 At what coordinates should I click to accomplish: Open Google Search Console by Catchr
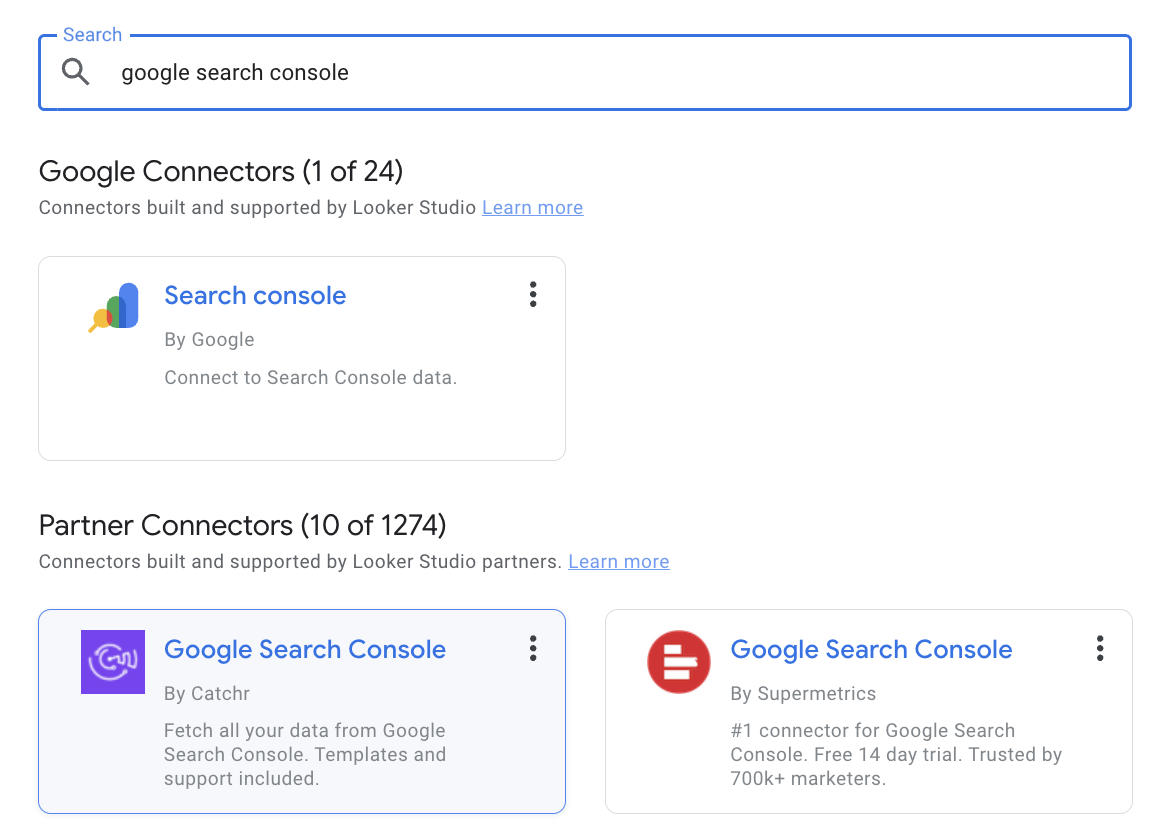304,649
